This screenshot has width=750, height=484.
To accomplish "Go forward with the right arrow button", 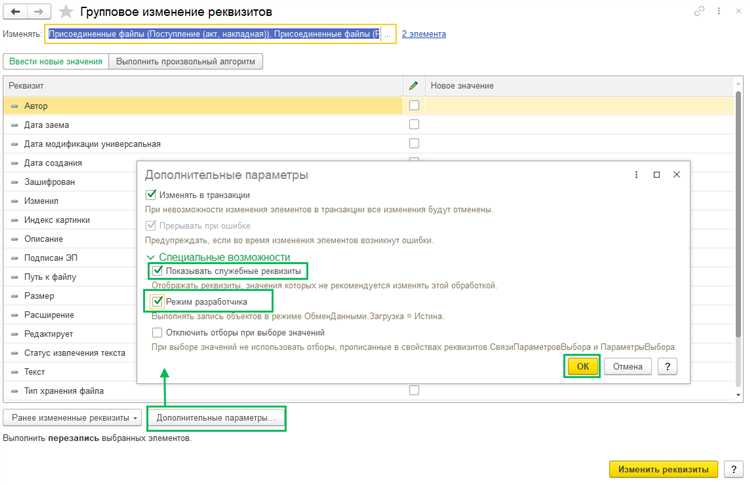I will [39, 12].
